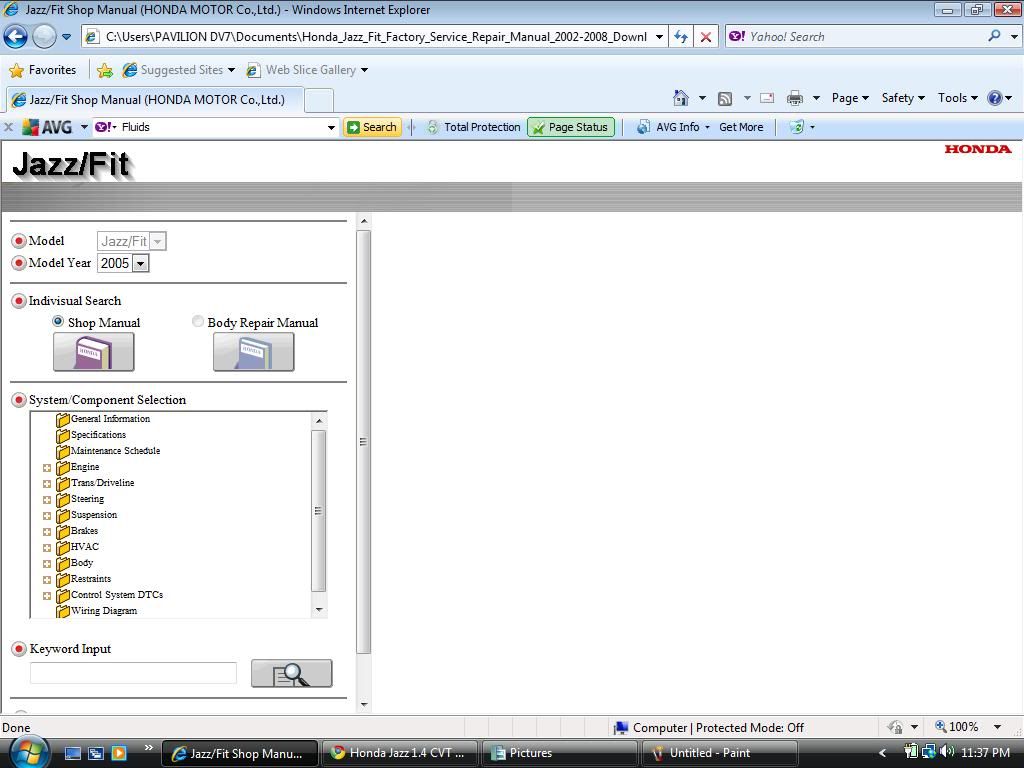The height and width of the screenshot is (768, 1024).
Task: Close the AVG toolbar with the X
Action: (x=8, y=127)
